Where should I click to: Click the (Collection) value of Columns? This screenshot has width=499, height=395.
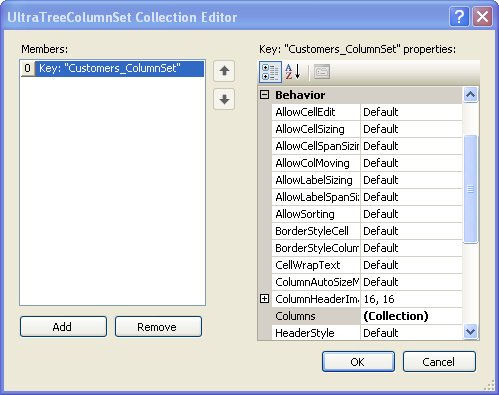point(411,316)
